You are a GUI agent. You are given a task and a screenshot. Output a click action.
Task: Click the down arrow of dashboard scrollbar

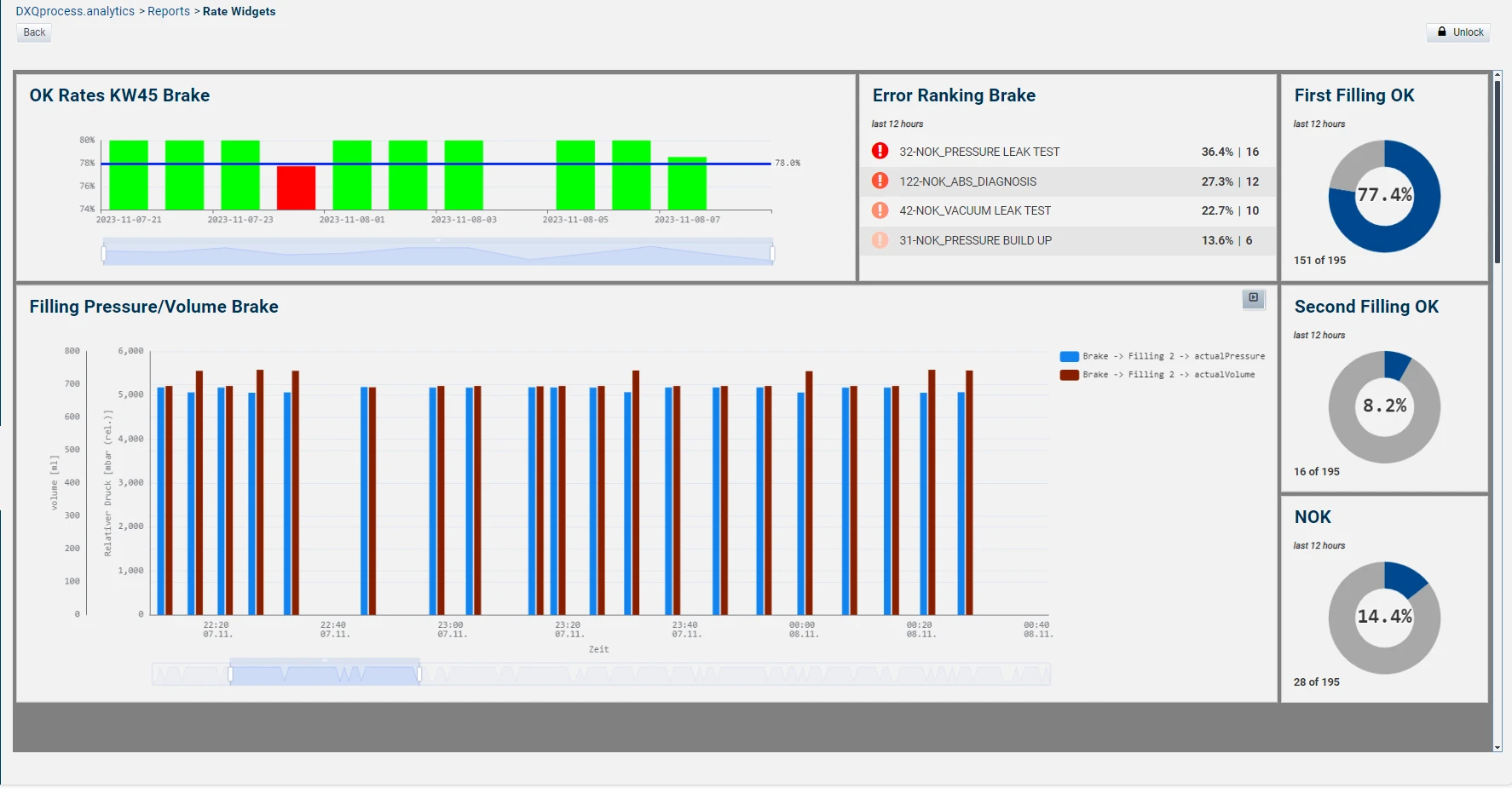1498,747
